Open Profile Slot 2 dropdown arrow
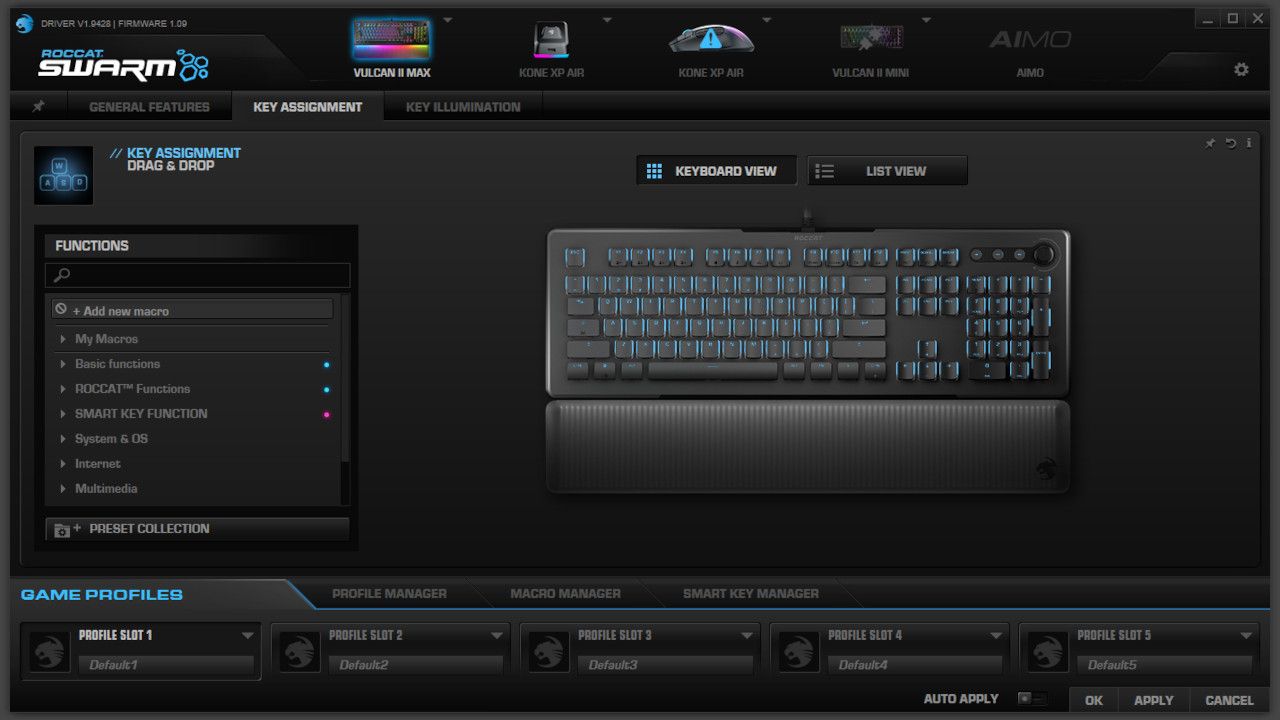Viewport: 1280px width, 720px height. pyautogui.click(x=497, y=636)
